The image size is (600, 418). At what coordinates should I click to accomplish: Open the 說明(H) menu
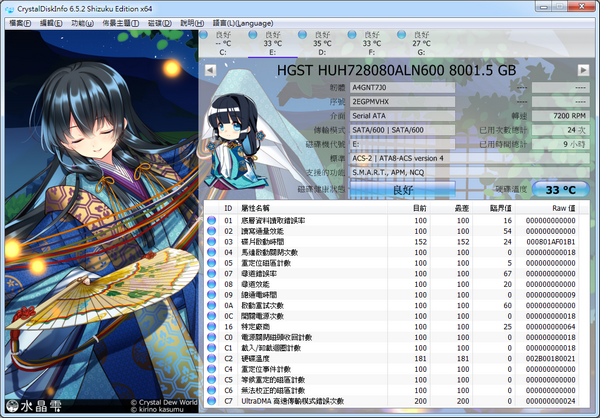[192, 23]
